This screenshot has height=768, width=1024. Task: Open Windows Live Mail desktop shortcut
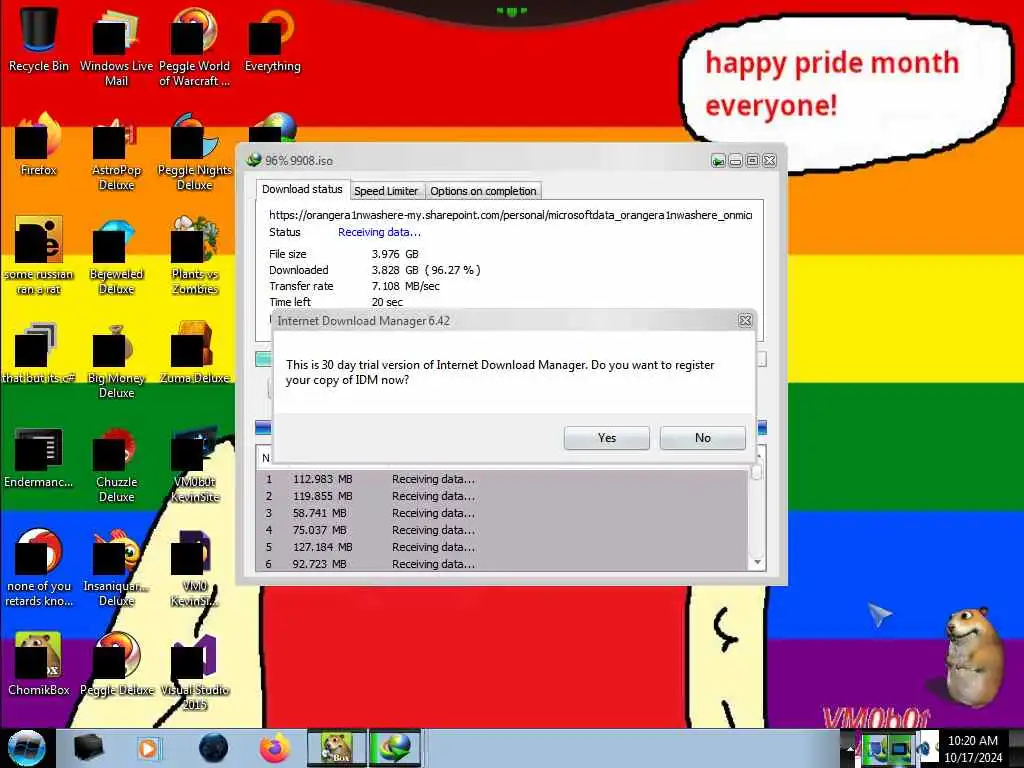(x=116, y=46)
